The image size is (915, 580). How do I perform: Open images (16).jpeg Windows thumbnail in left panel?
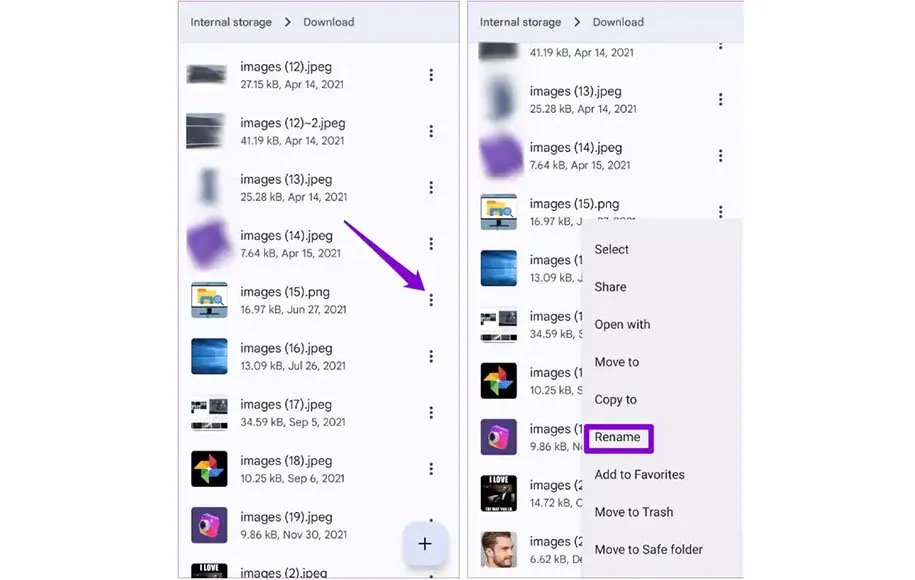coord(209,356)
